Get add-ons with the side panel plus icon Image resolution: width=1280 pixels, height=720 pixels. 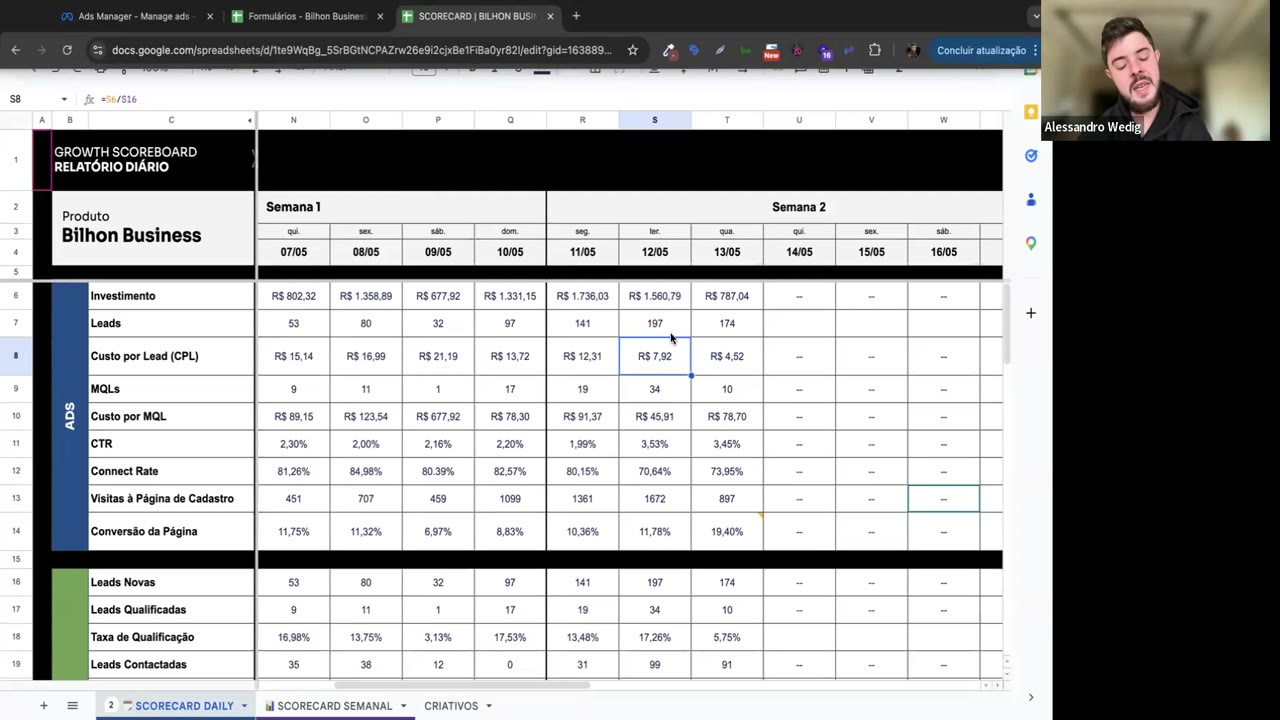point(1031,313)
